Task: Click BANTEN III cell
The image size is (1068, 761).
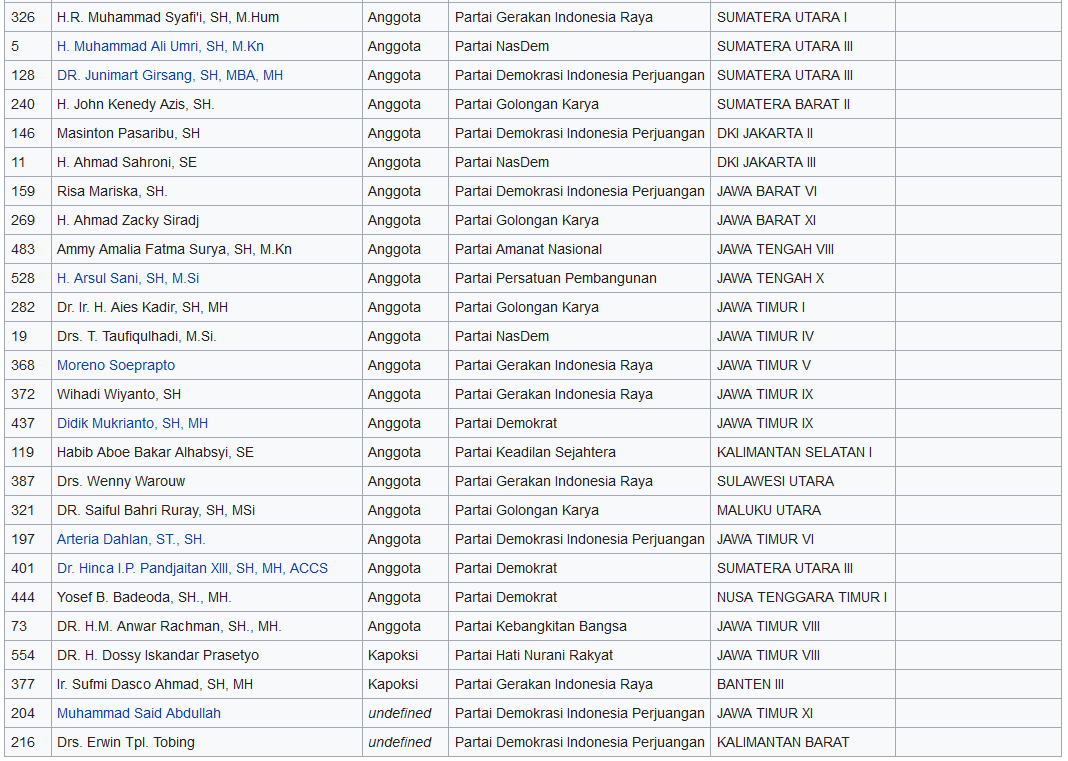Action: click(x=803, y=684)
